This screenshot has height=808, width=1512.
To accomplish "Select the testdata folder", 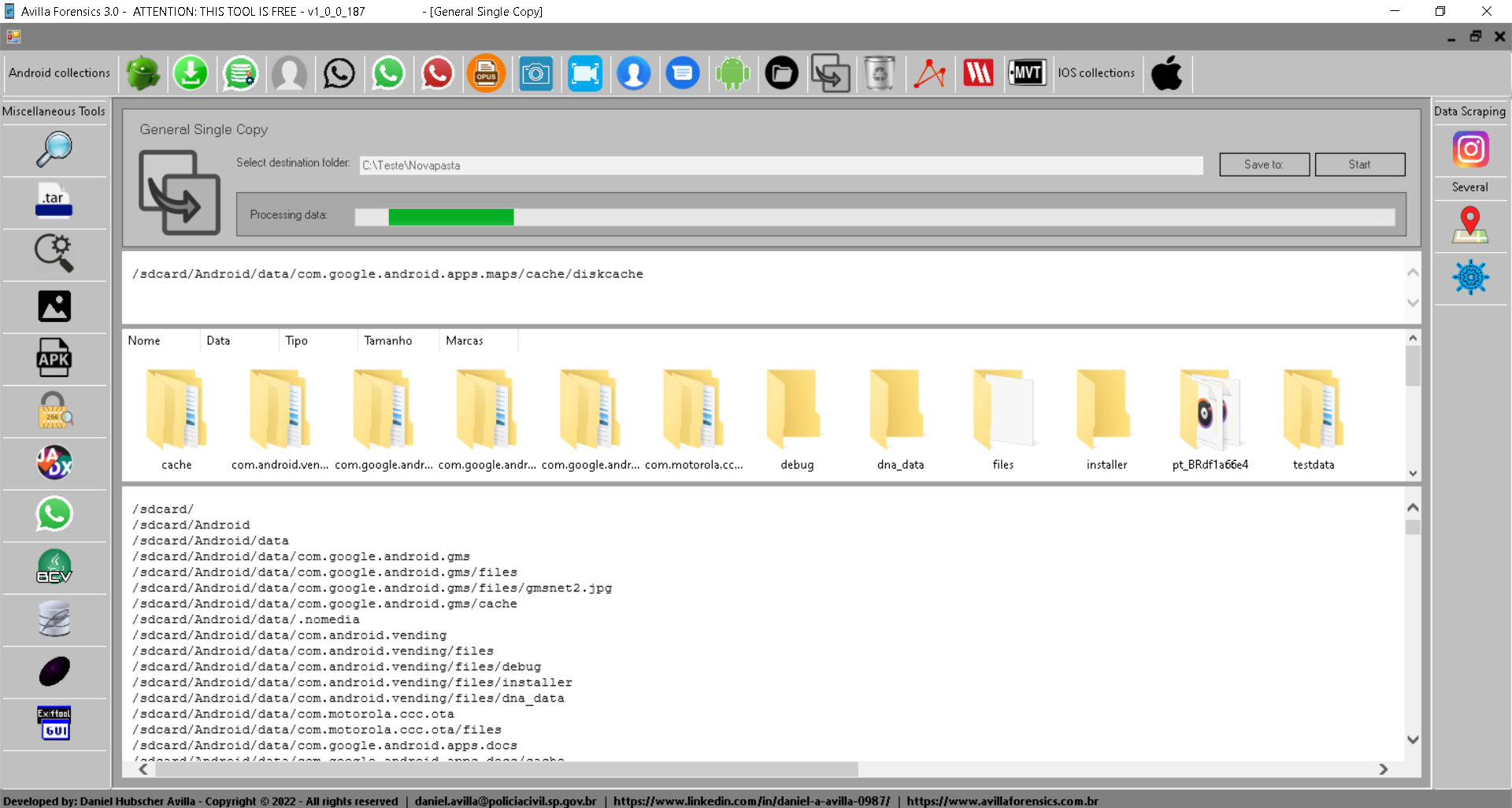I will click(x=1314, y=420).
